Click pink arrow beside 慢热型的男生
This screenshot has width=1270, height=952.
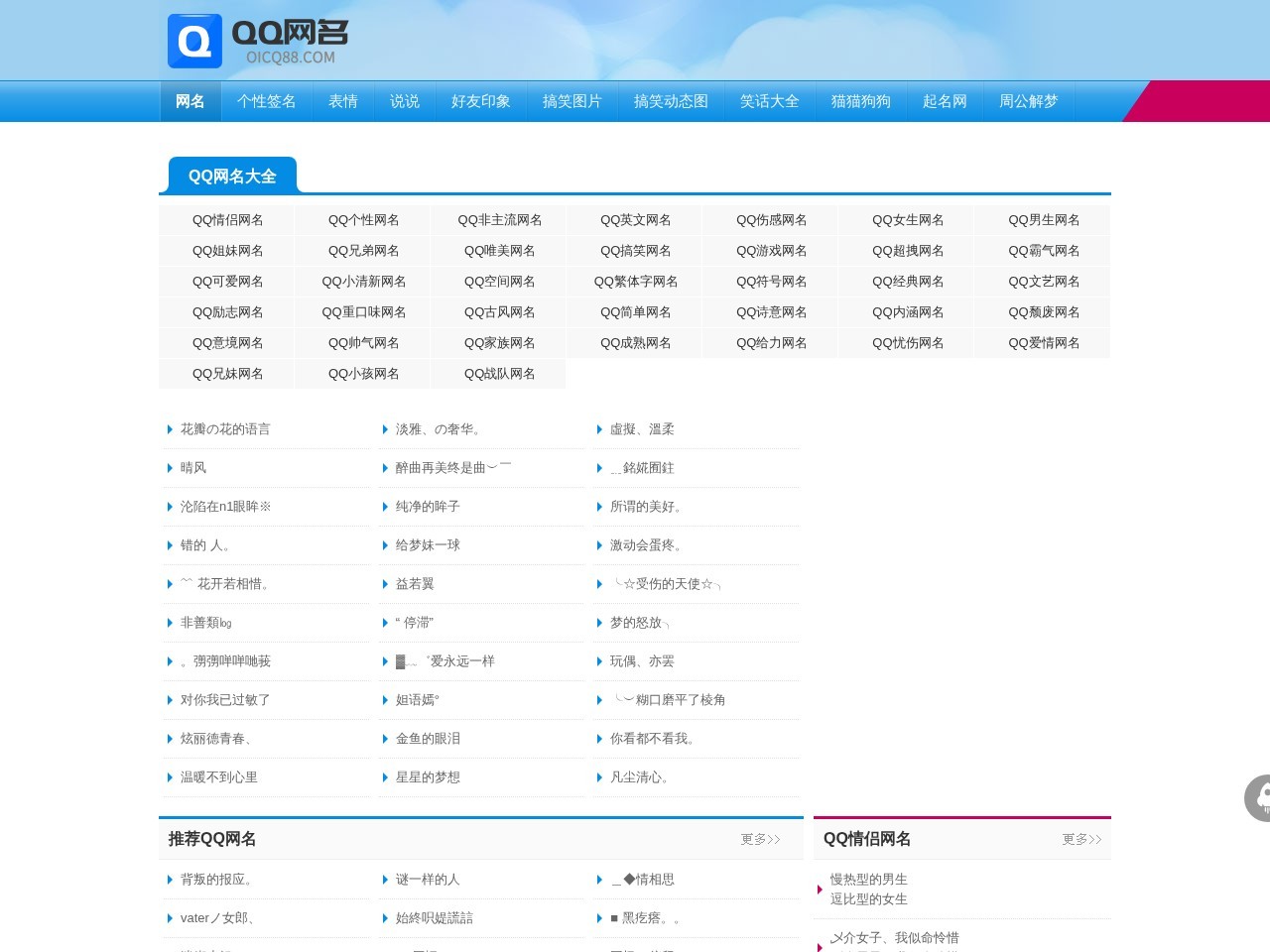pos(820,890)
